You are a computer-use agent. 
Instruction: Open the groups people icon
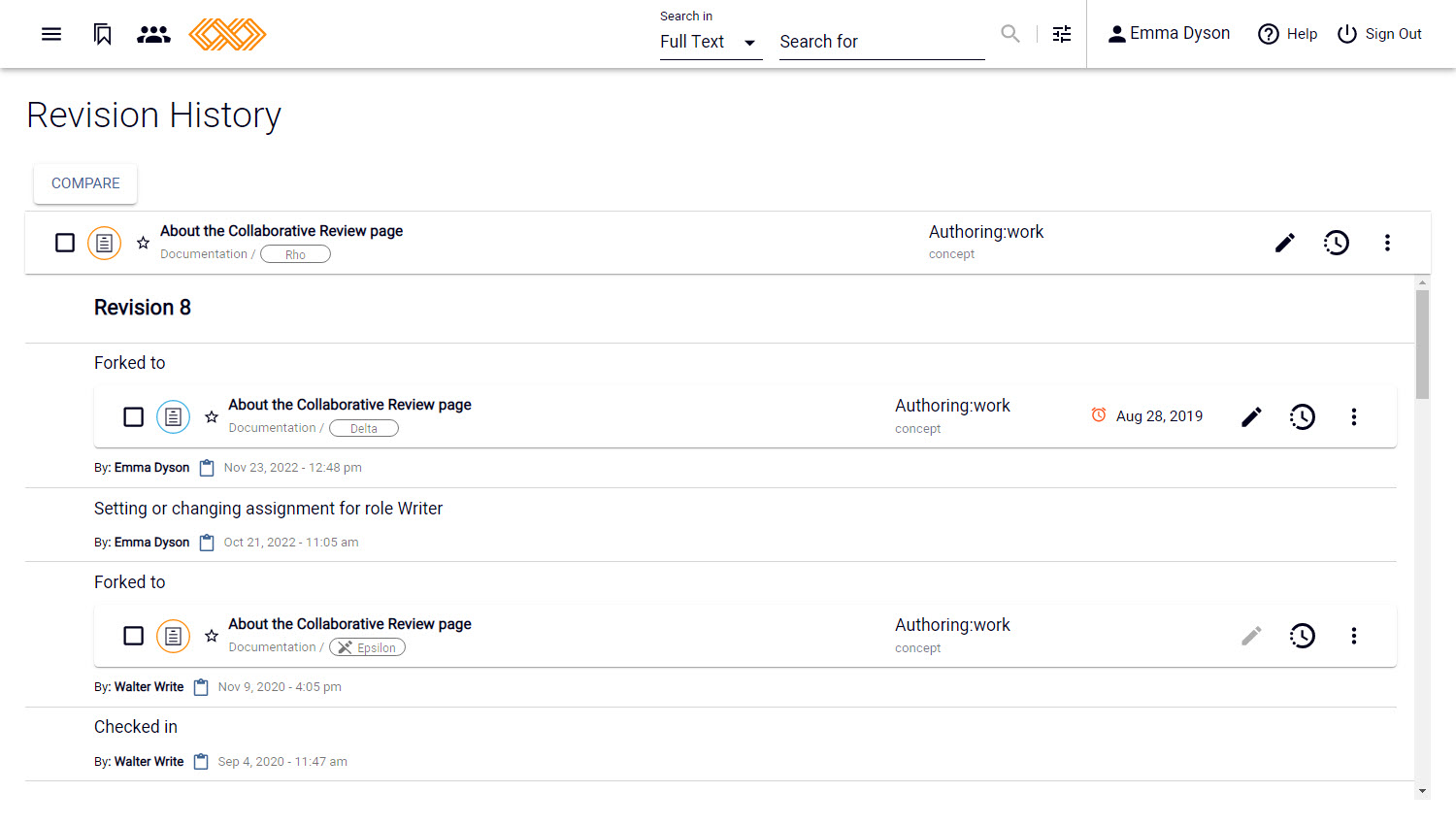153,34
